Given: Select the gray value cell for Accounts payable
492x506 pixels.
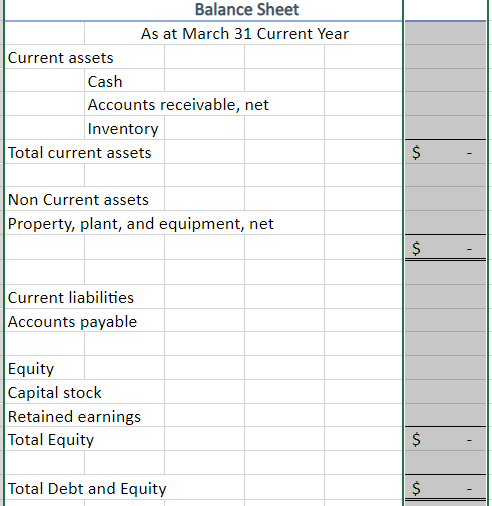Looking at the screenshot, I should pos(445,320).
